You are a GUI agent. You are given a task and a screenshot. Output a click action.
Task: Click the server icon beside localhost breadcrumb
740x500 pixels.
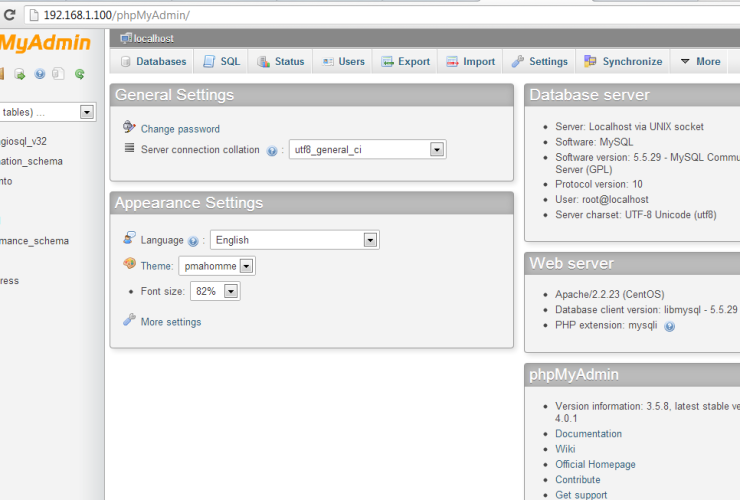point(126,38)
